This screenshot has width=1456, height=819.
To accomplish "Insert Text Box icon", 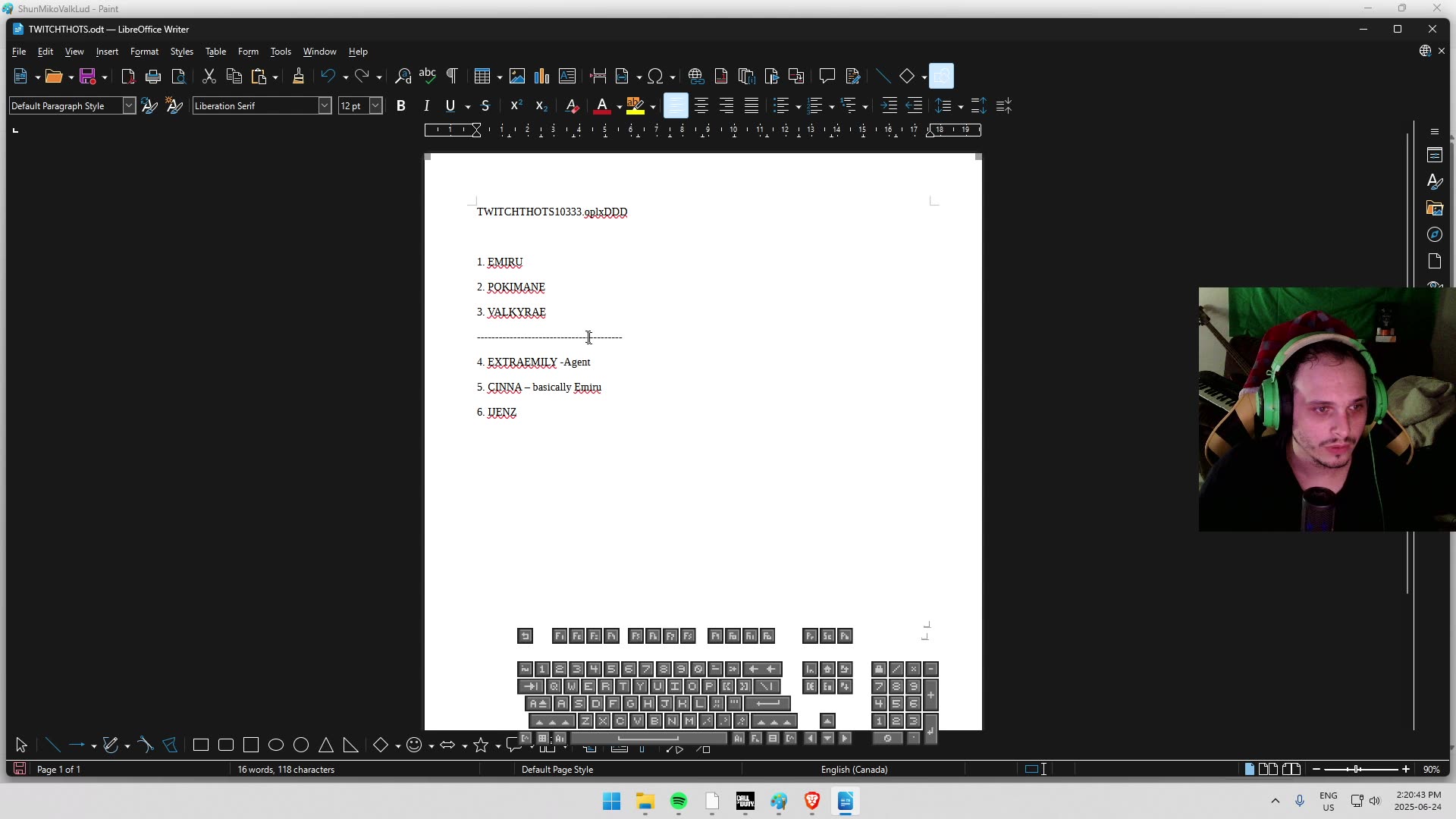I will (566, 76).
